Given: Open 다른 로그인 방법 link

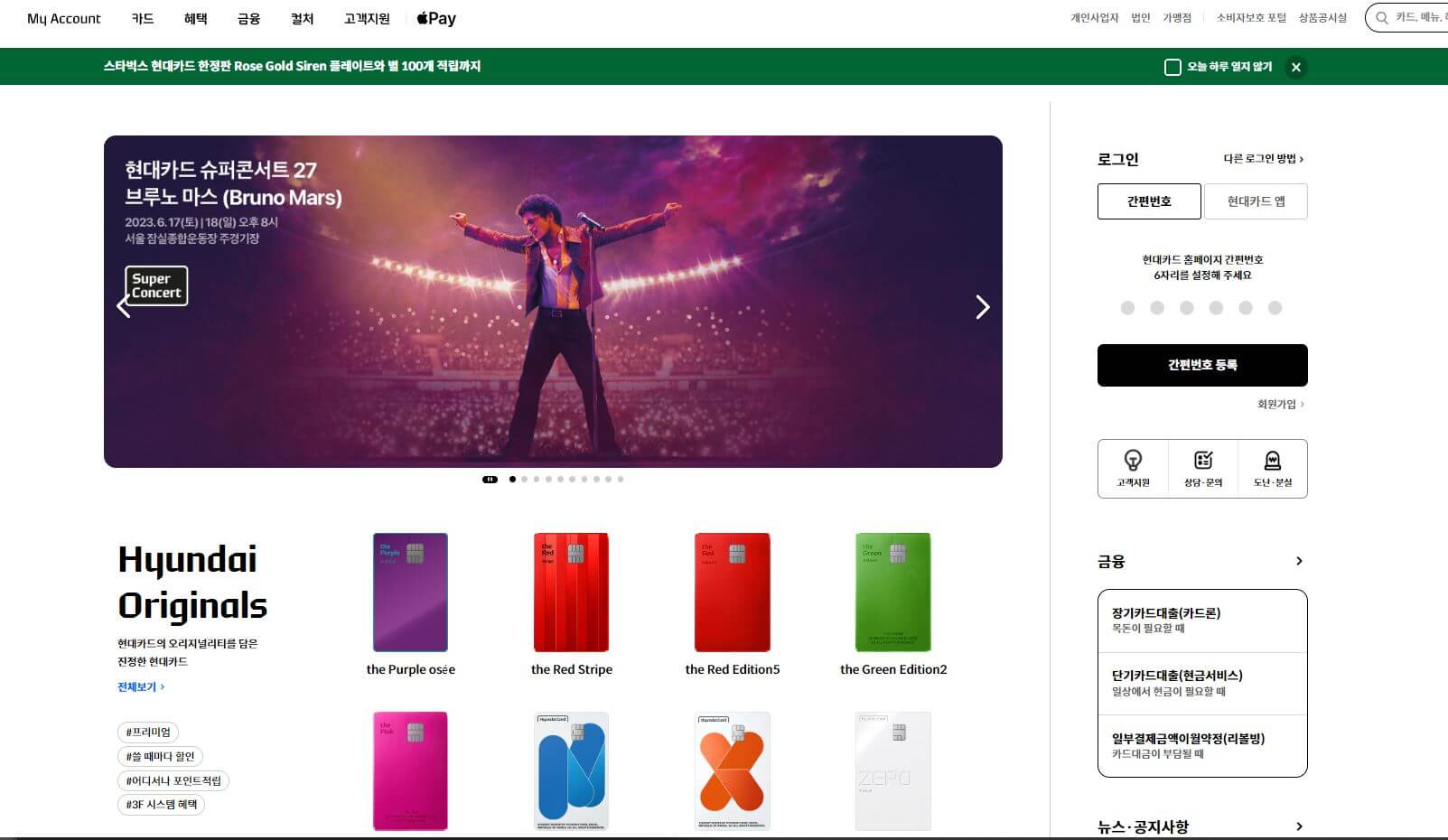Looking at the screenshot, I should 1264,159.
